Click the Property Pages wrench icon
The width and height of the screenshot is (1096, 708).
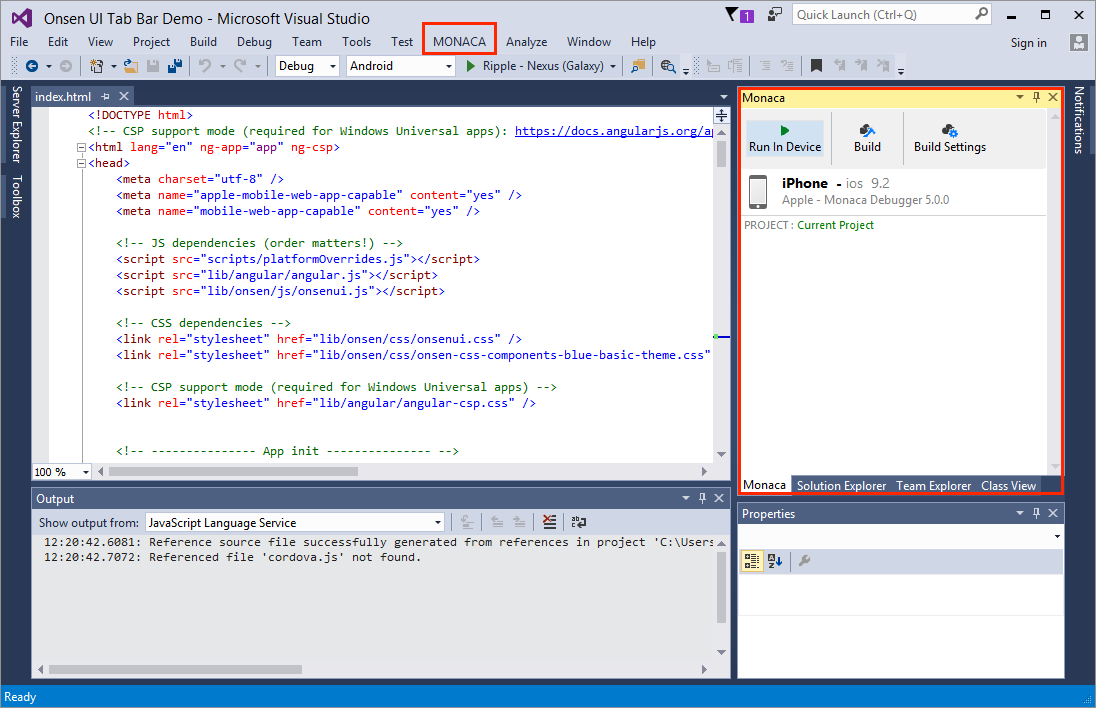click(x=805, y=561)
